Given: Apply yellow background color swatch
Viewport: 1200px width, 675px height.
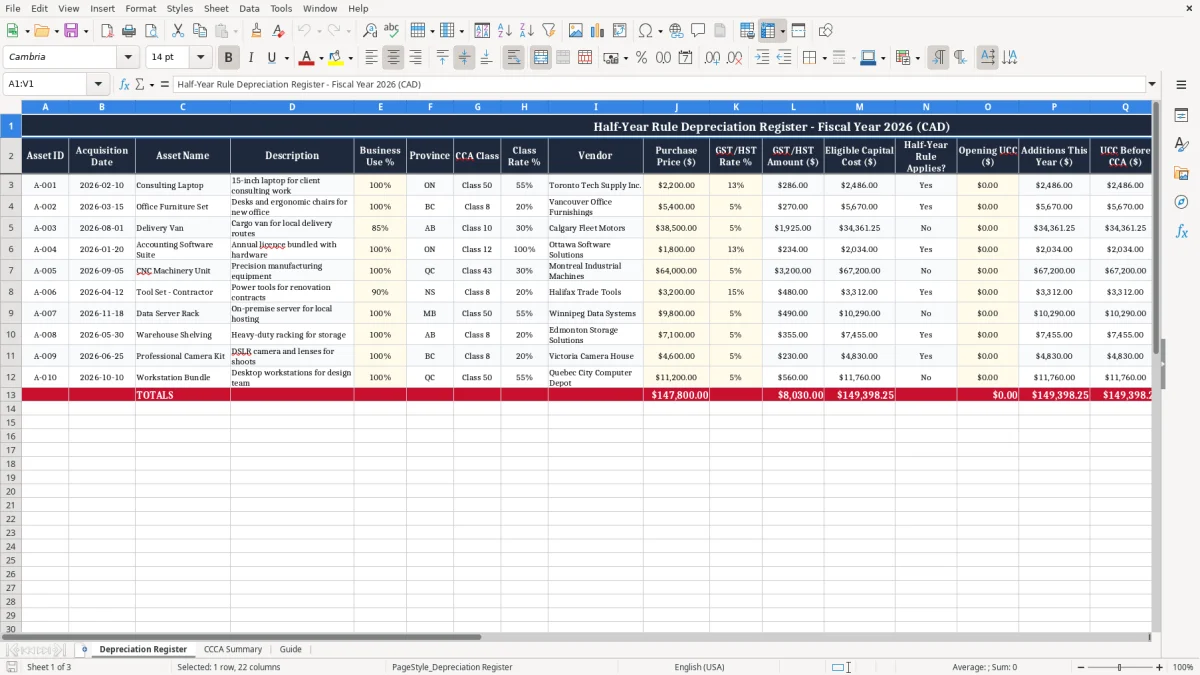Looking at the screenshot, I should tap(336, 58).
